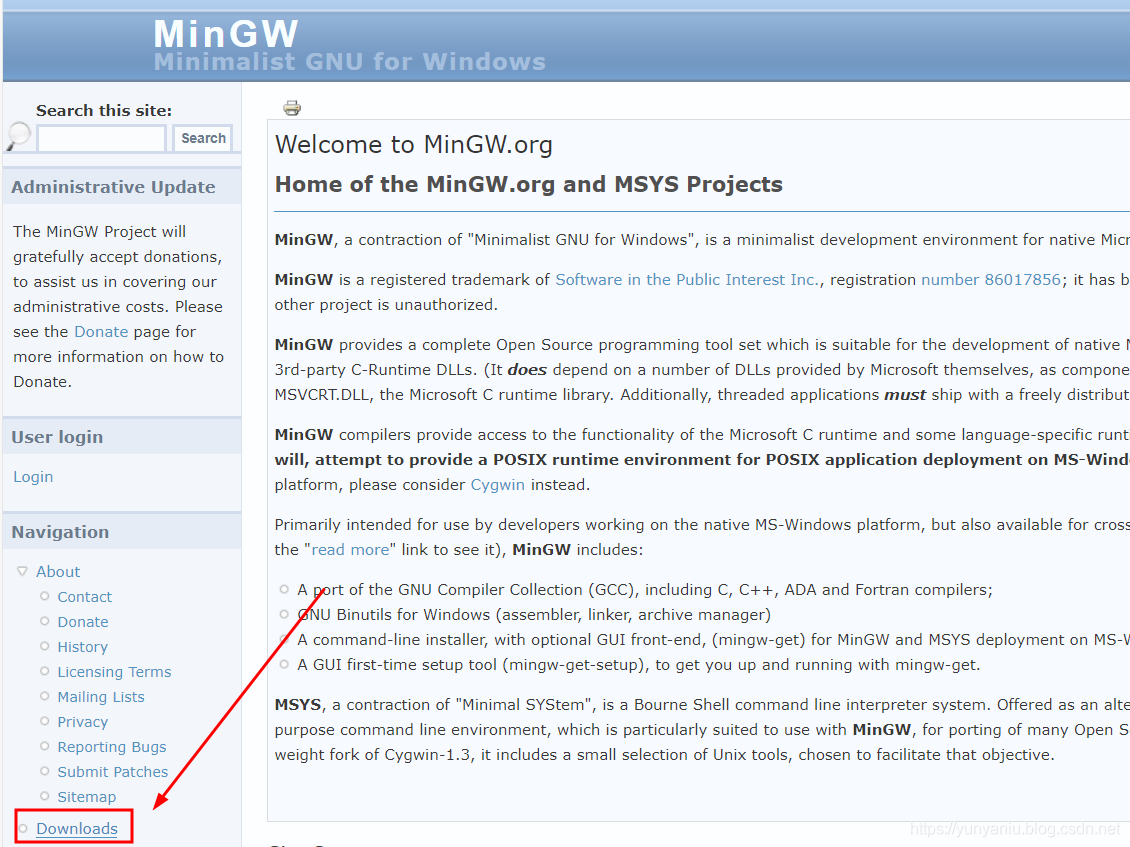Click the 'Search this site:' label
1130x847 pixels.
[x=104, y=110]
